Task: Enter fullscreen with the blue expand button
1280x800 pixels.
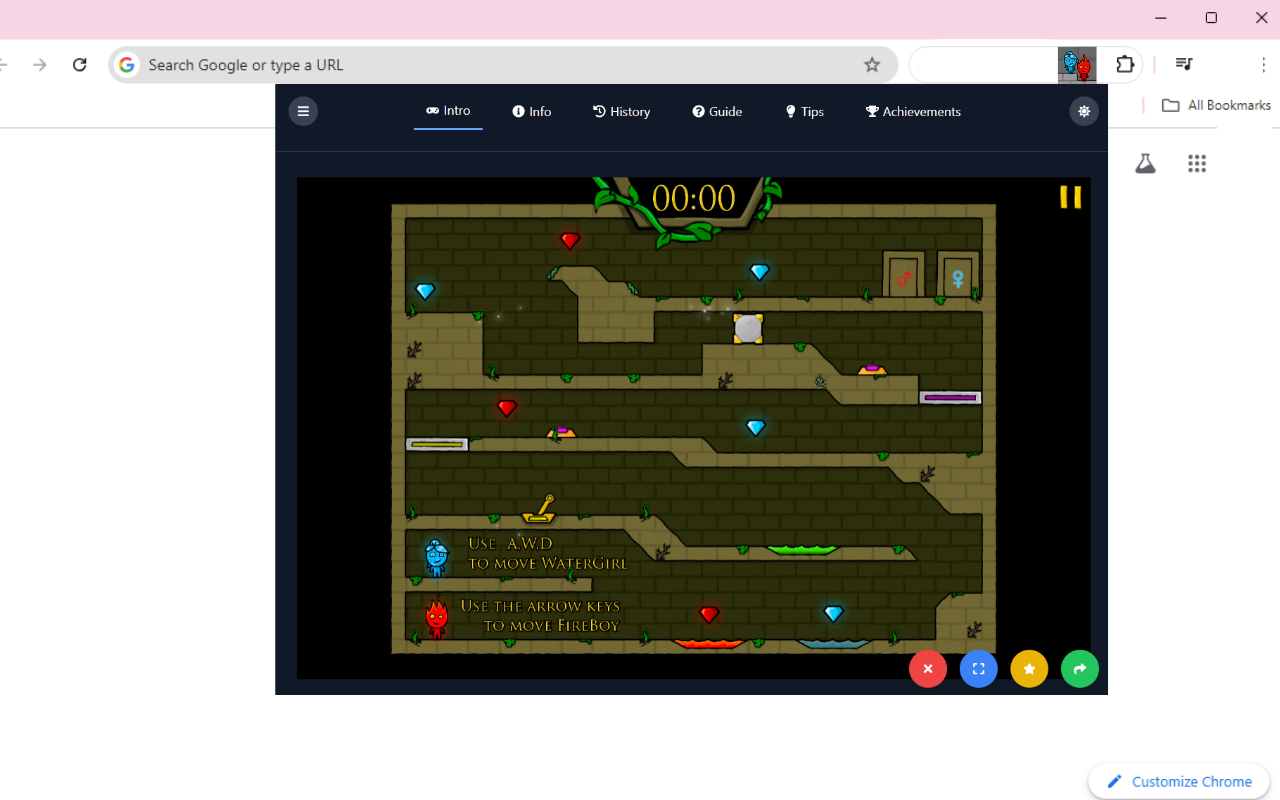Action: 978,669
